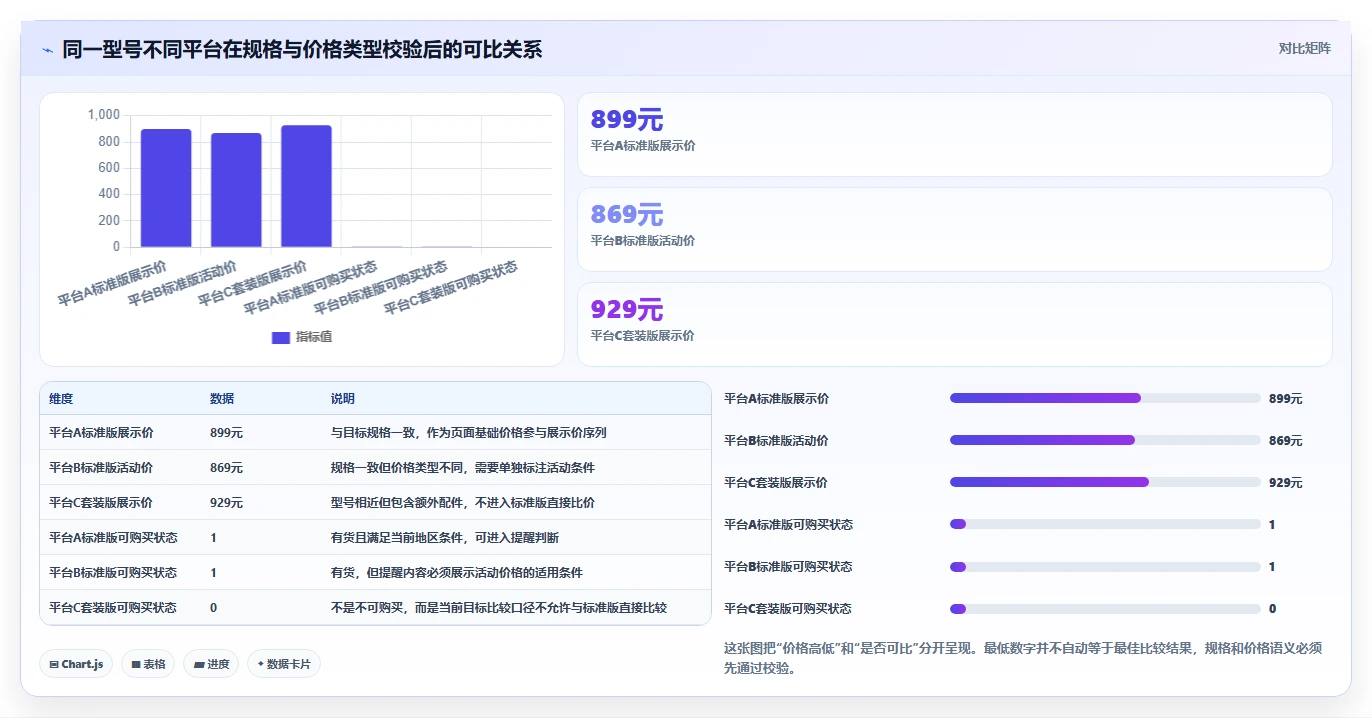The width and height of the screenshot is (1372, 718).
Task: Click the 899元 cell in the table
Action: click(x=226, y=433)
